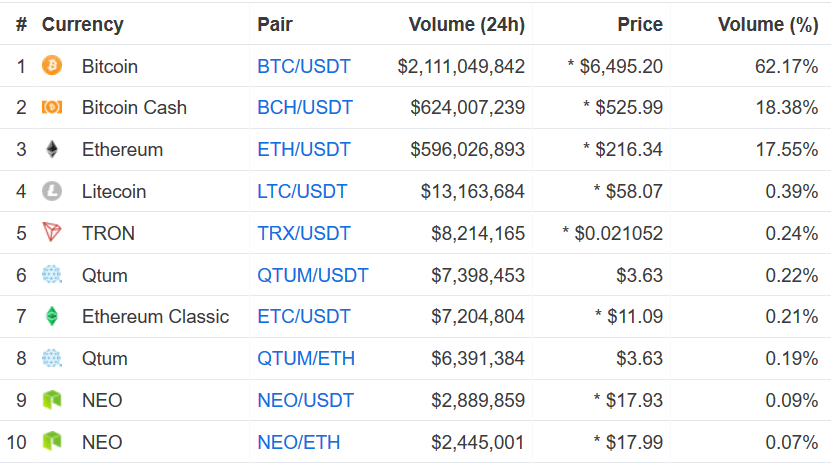Viewport: 832px width, 465px height.
Task: Click the gray Litecoin logo icon
Action: [x=52, y=191]
